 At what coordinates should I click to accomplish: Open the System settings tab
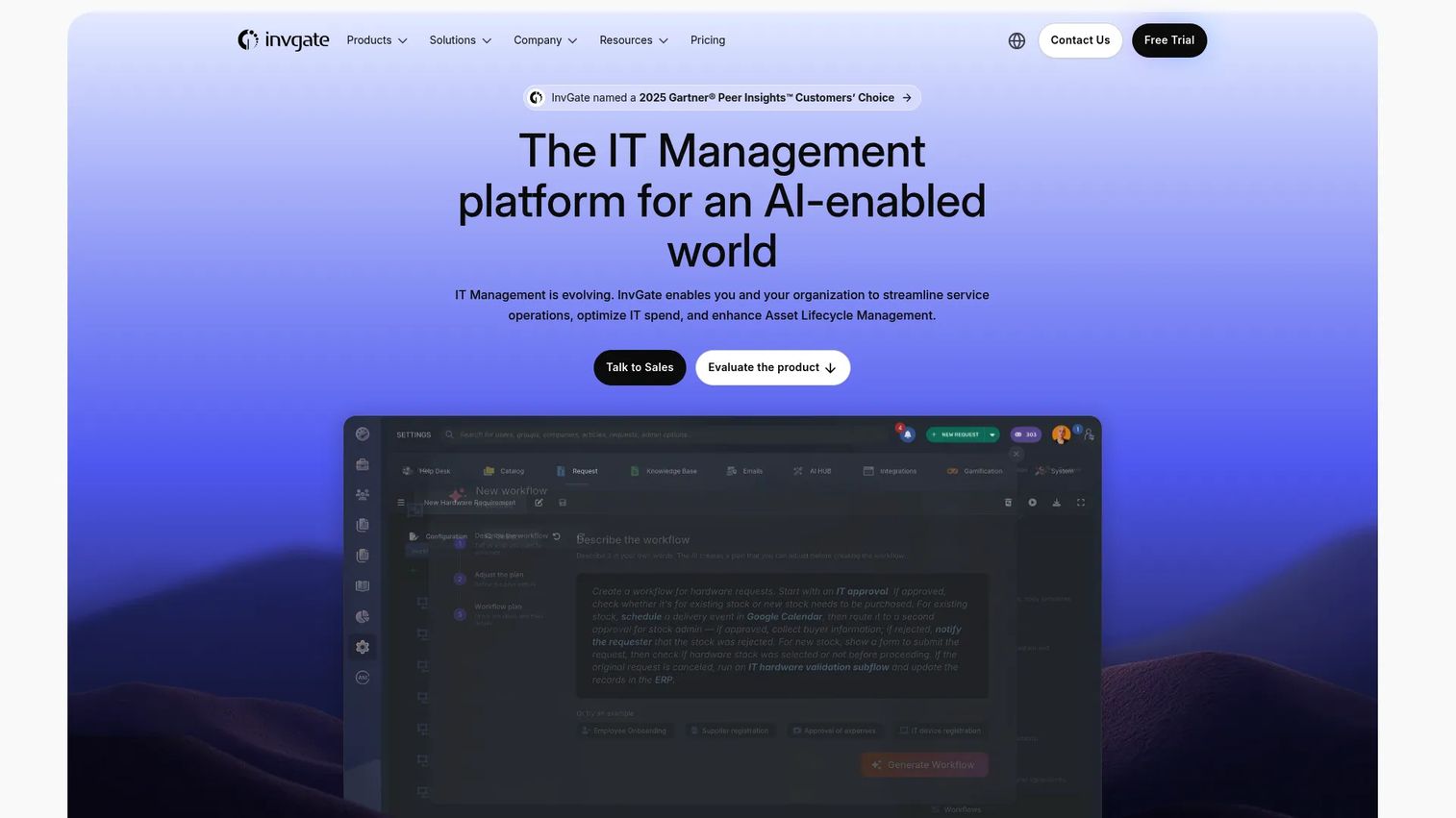point(1055,471)
